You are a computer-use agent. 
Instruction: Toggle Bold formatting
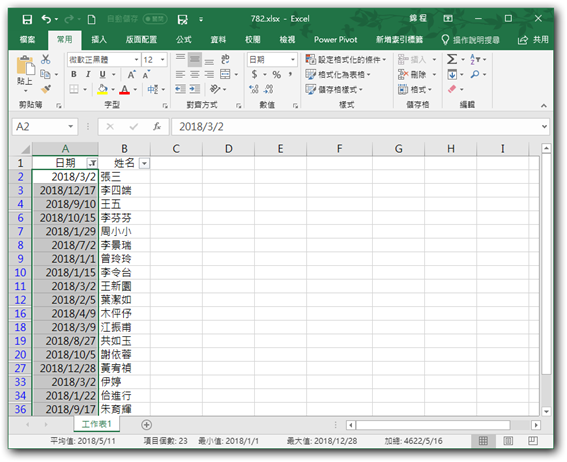[74, 74]
